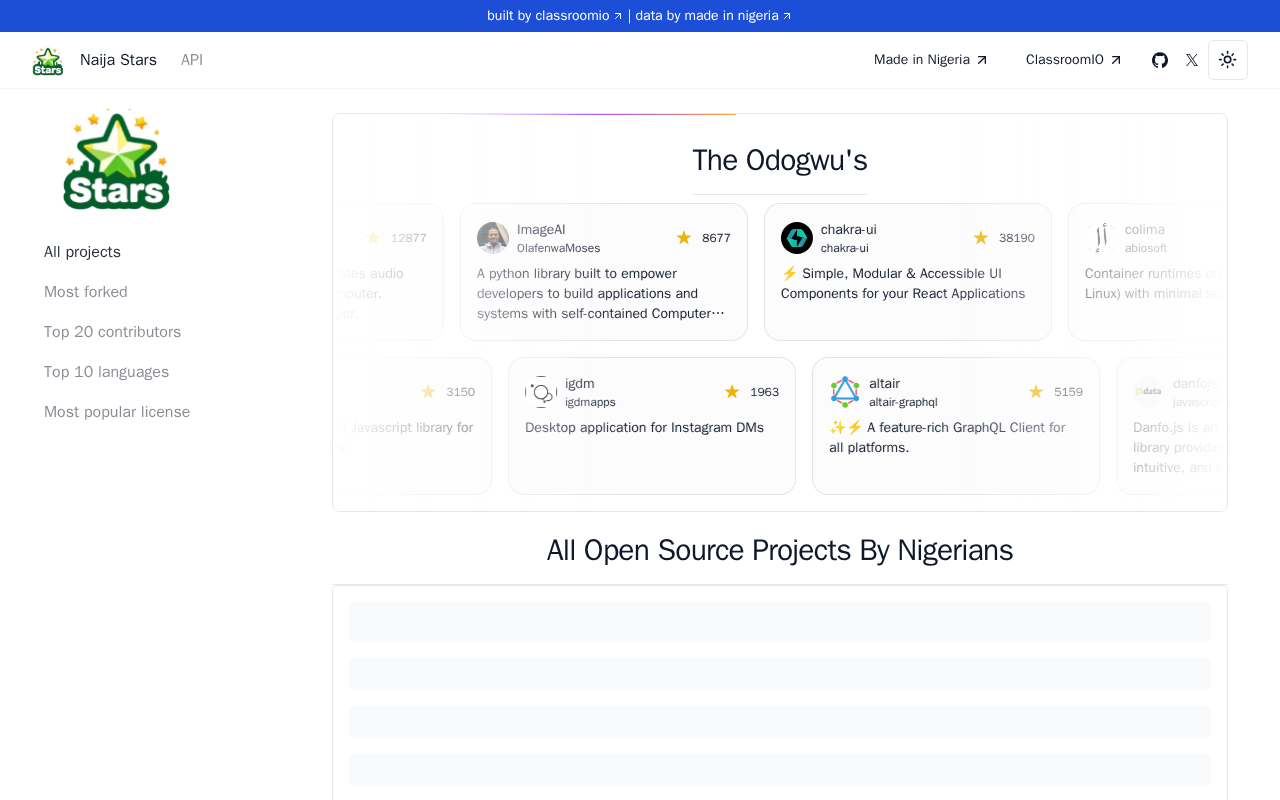Select Most popular license in sidebar

pyautogui.click(x=117, y=412)
